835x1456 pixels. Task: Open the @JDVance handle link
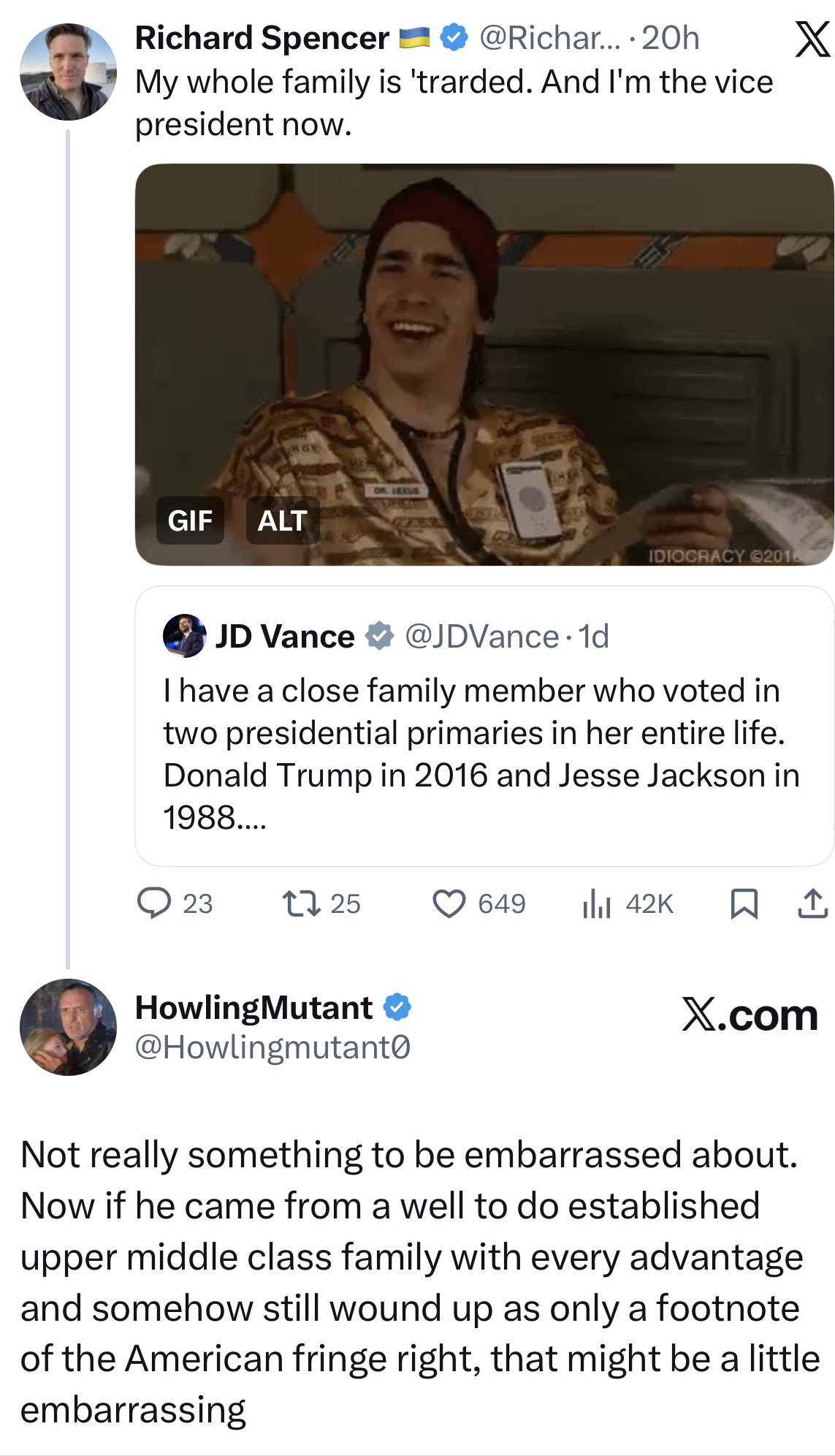click(x=481, y=636)
